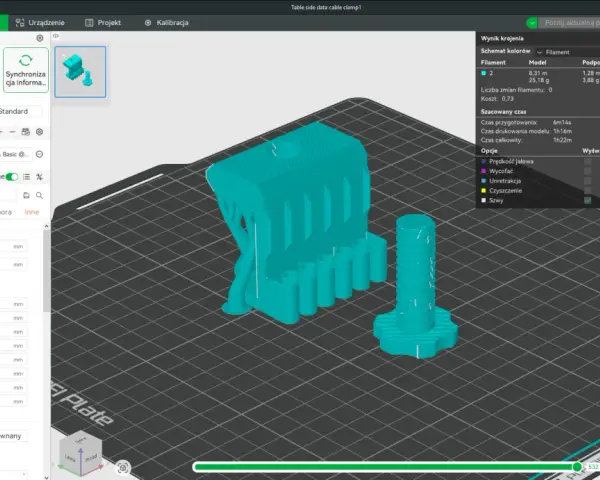Open the Schemat kolorów Filament dropdown
The image size is (600, 480).
click(x=567, y=52)
